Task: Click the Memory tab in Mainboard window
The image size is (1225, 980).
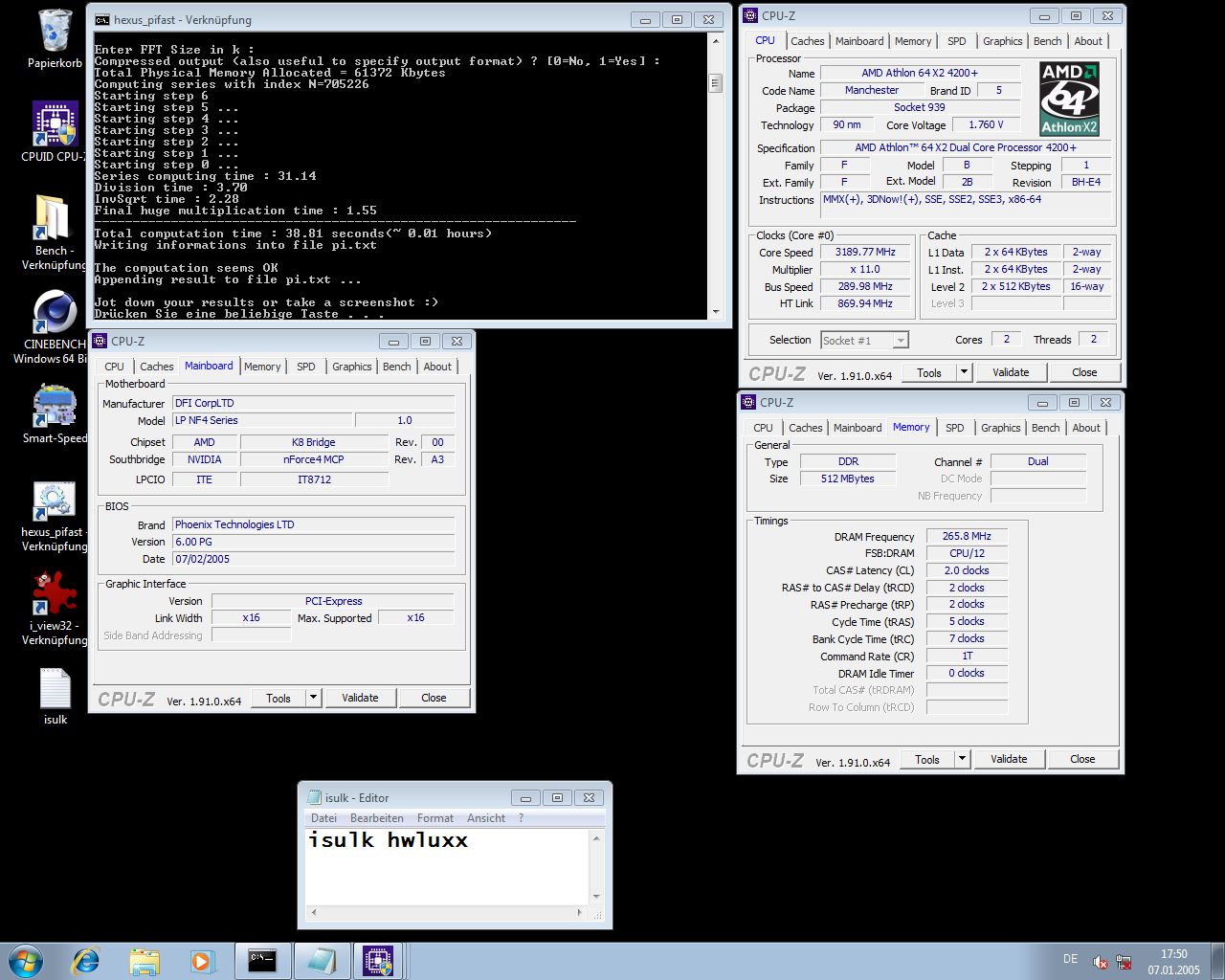Action: coord(262,367)
